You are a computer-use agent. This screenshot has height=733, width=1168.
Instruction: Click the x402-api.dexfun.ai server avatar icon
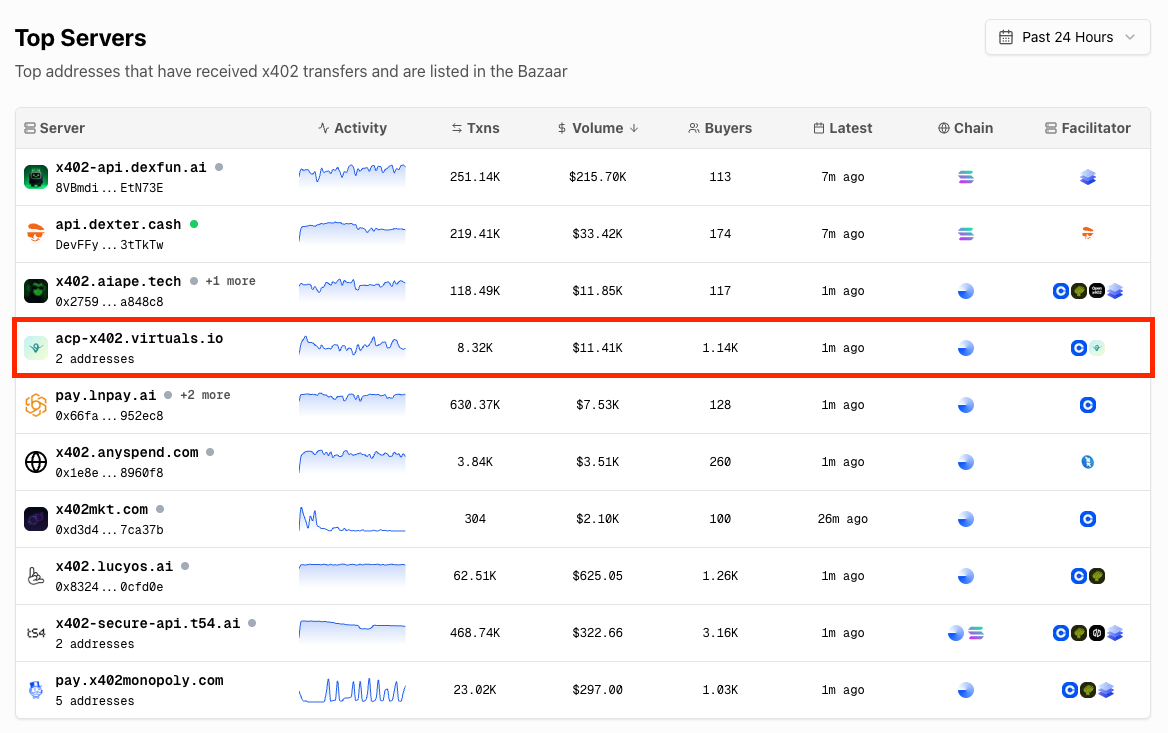click(36, 177)
